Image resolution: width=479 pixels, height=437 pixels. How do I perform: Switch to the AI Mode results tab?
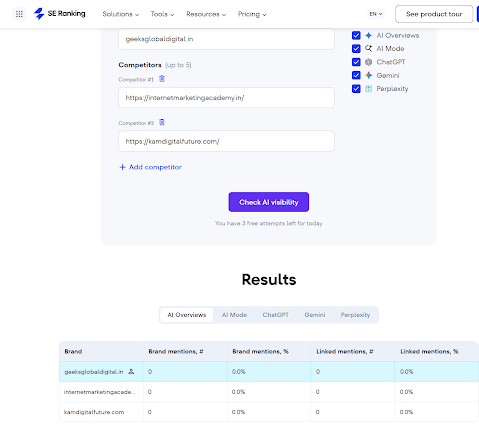(x=234, y=315)
